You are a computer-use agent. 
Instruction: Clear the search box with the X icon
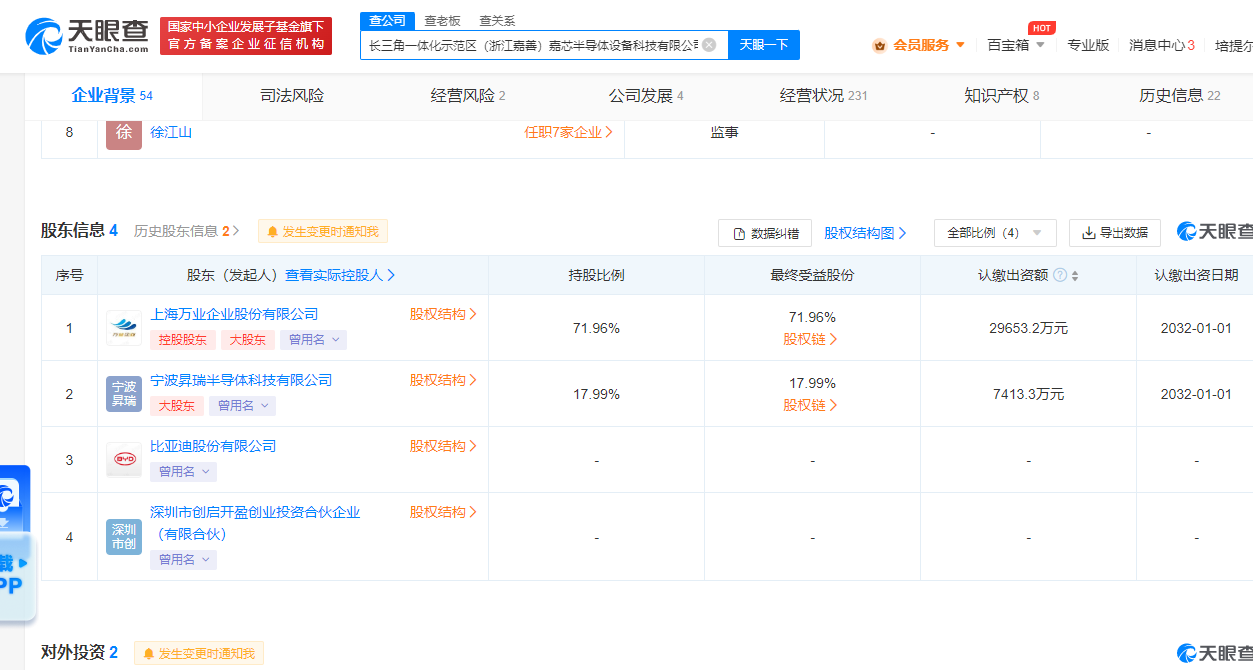(709, 44)
